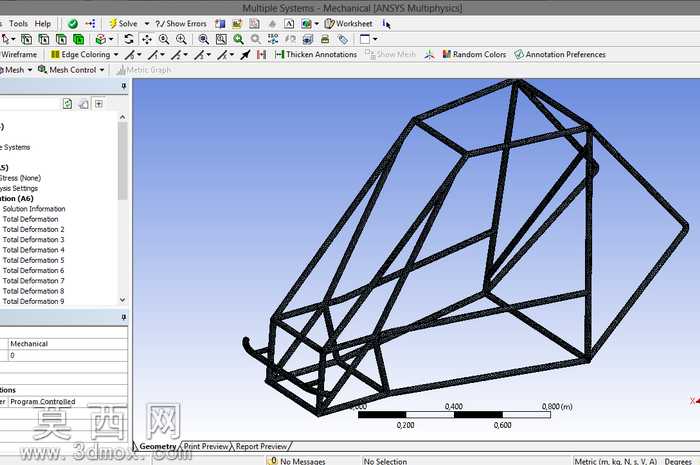Open the Tools menu
The width and height of the screenshot is (700, 465).
18,24
